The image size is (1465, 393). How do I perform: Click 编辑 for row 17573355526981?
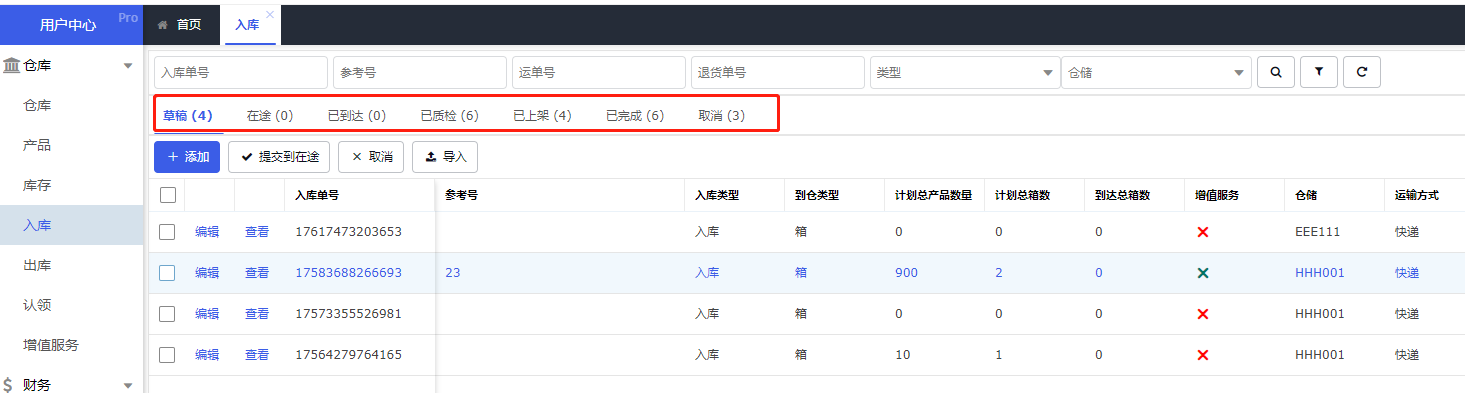tap(207, 314)
